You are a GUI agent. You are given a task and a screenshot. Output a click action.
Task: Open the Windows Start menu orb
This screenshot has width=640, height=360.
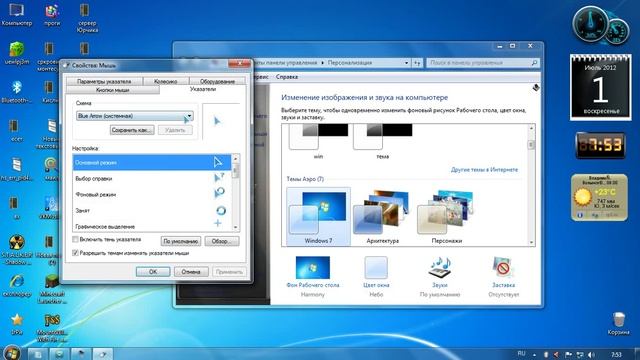[x=11, y=353]
